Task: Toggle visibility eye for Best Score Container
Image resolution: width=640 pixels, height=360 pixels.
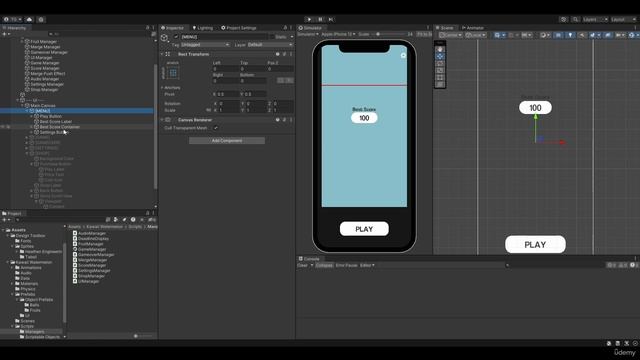Action: 3,127
